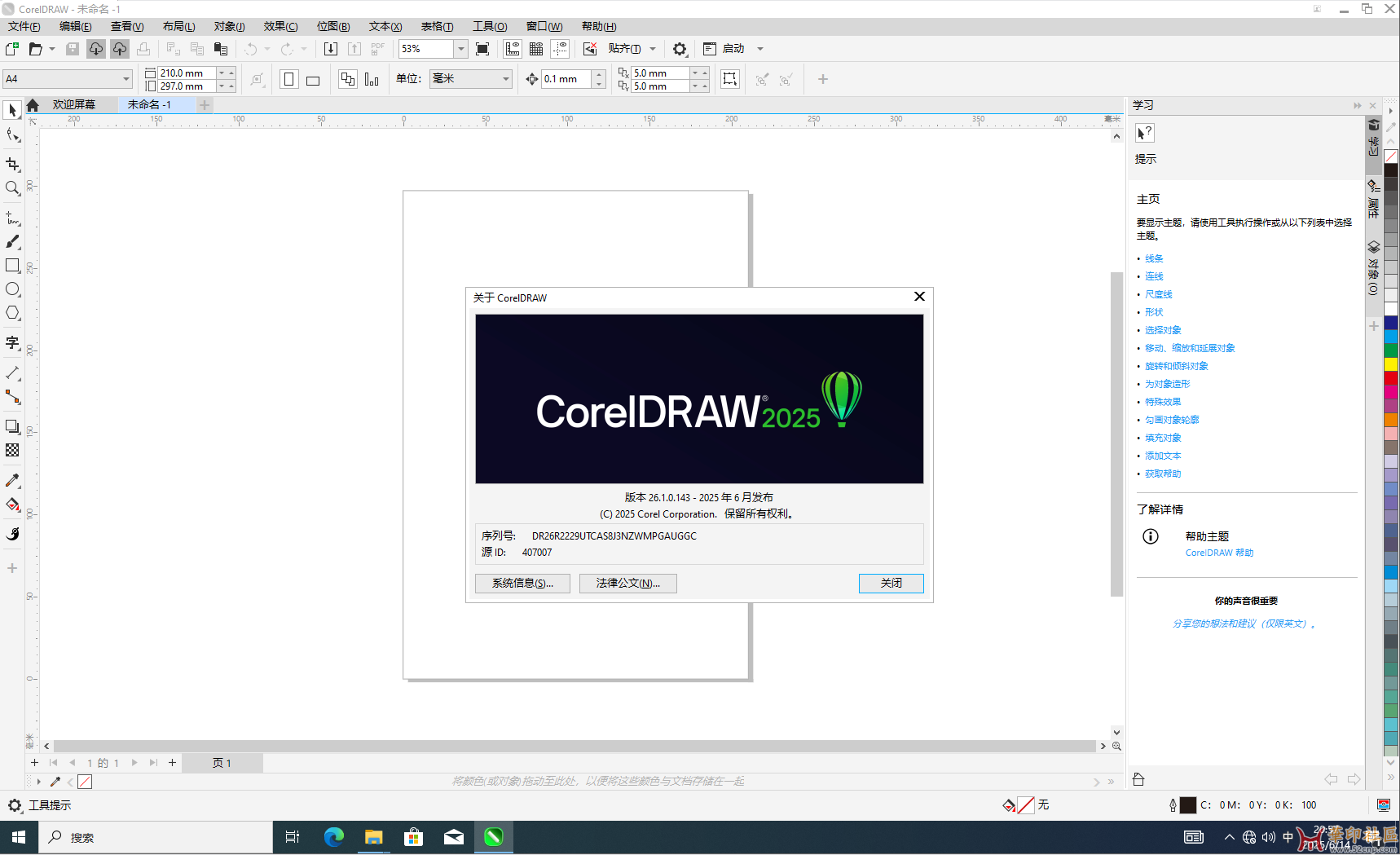Screen dimensions: 1400x855
Task: Select the Connector tool
Action: pyautogui.click(x=12, y=397)
